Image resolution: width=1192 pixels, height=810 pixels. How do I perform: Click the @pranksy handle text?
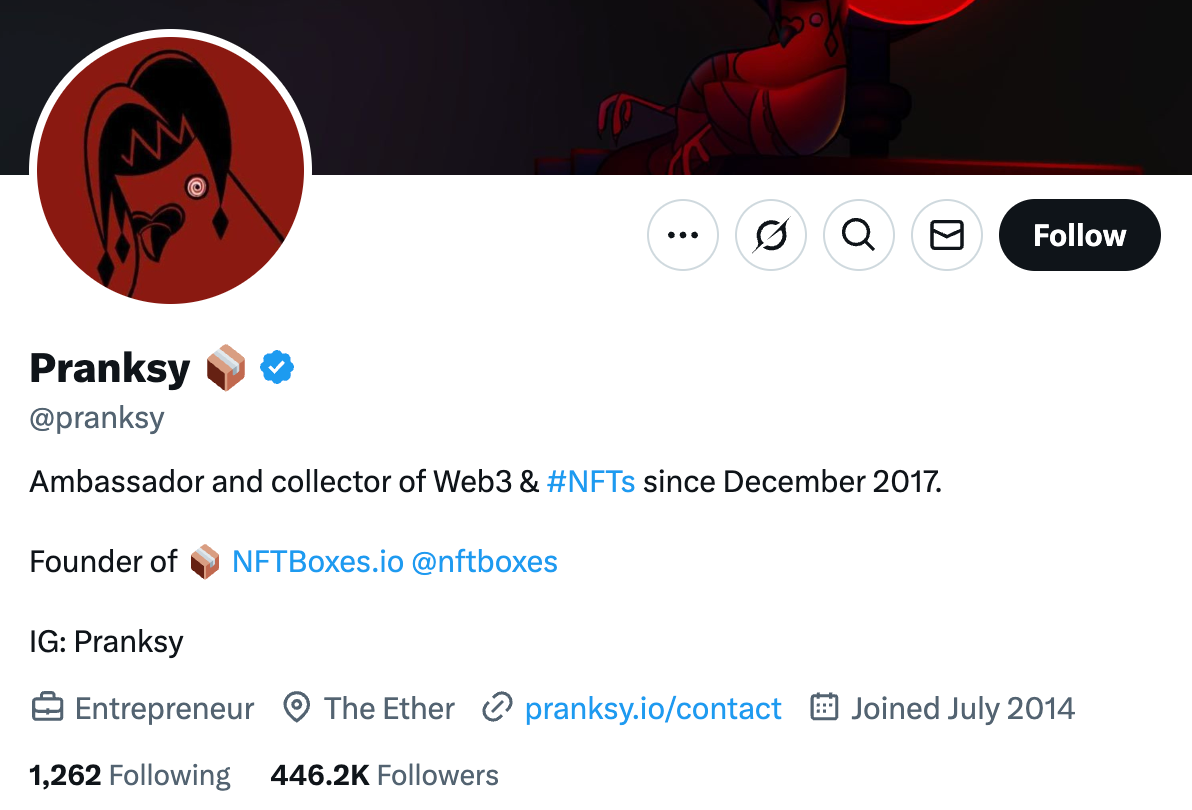tap(97, 418)
